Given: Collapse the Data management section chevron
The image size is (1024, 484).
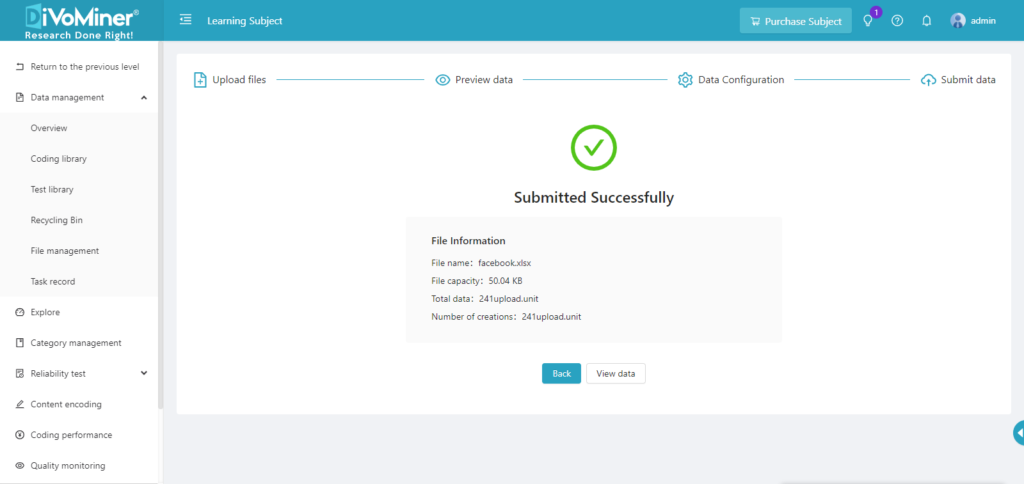Looking at the screenshot, I should 144,97.
